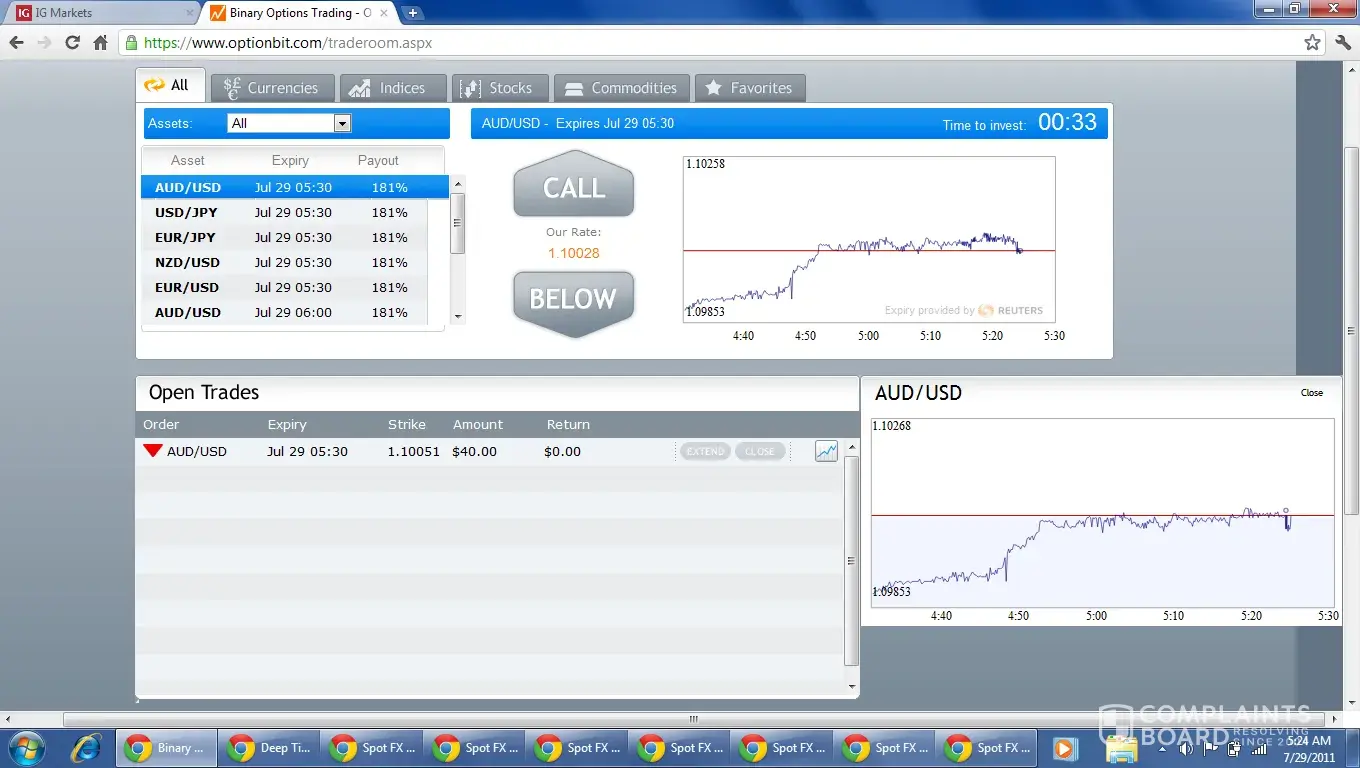Click the Windows Start orb
The height and width of the screenshot is (768, 1360).
(26, 748)
